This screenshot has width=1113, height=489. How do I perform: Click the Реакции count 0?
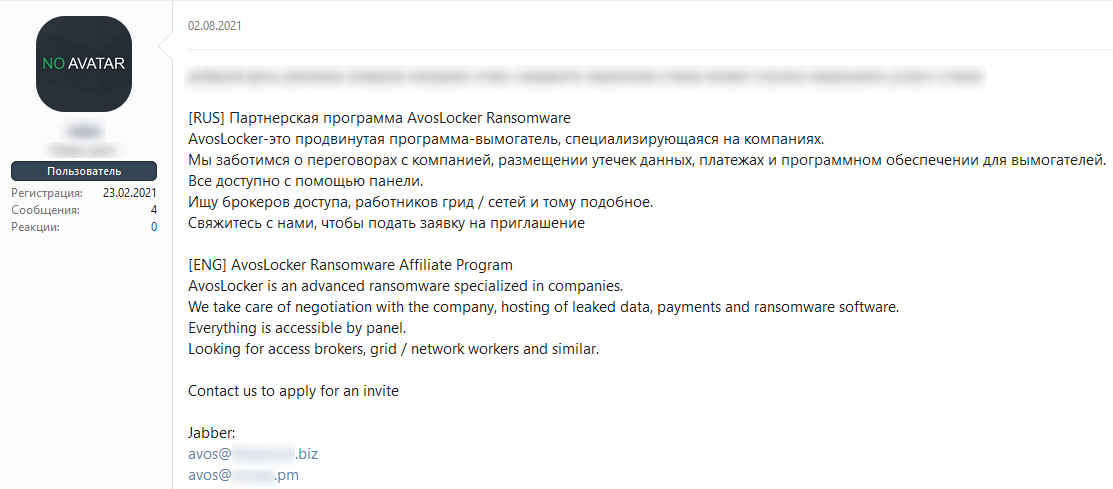point(154,227)
